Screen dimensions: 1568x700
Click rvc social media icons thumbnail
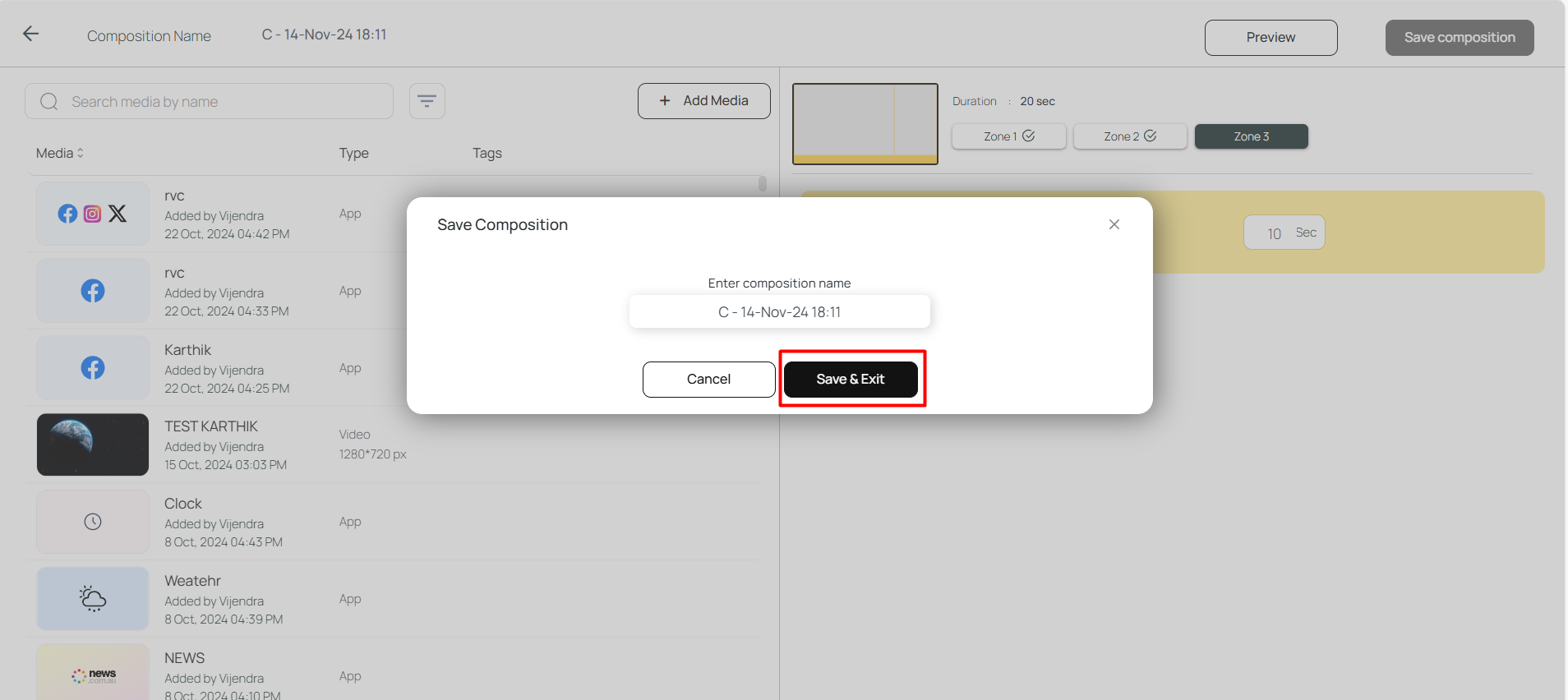click(93, 214)
